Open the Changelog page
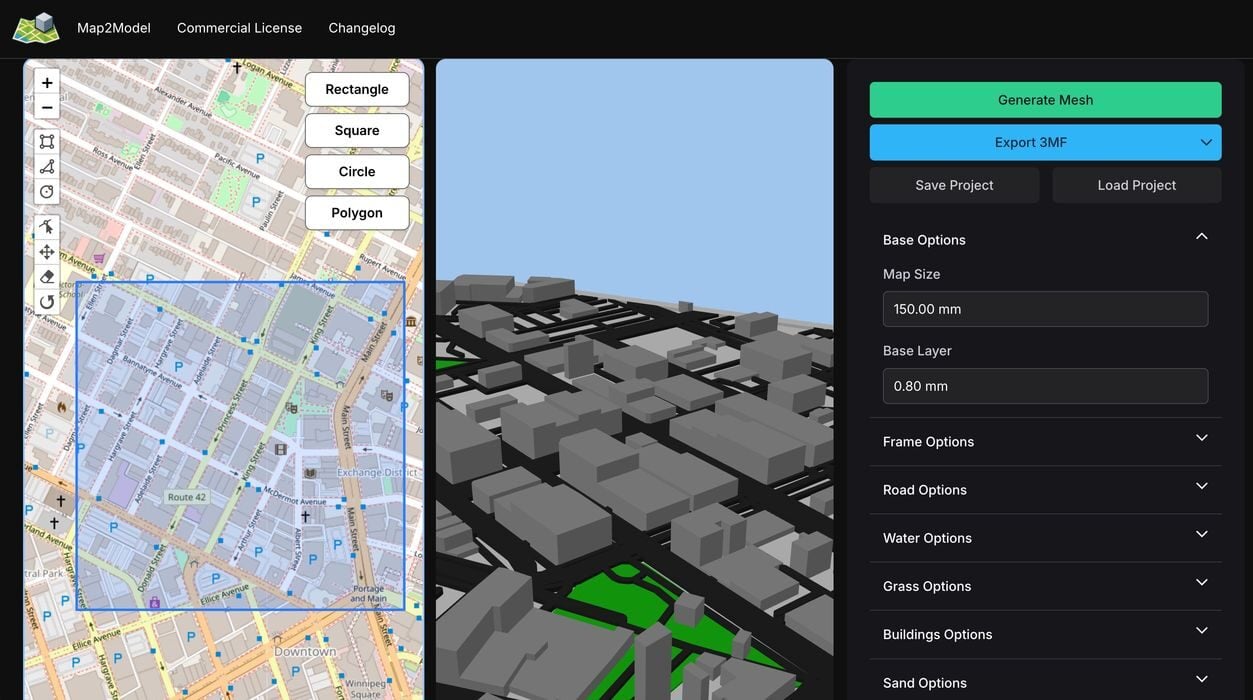The height and width of the screenshot is (700, 1253). click(x=361, y=28)
